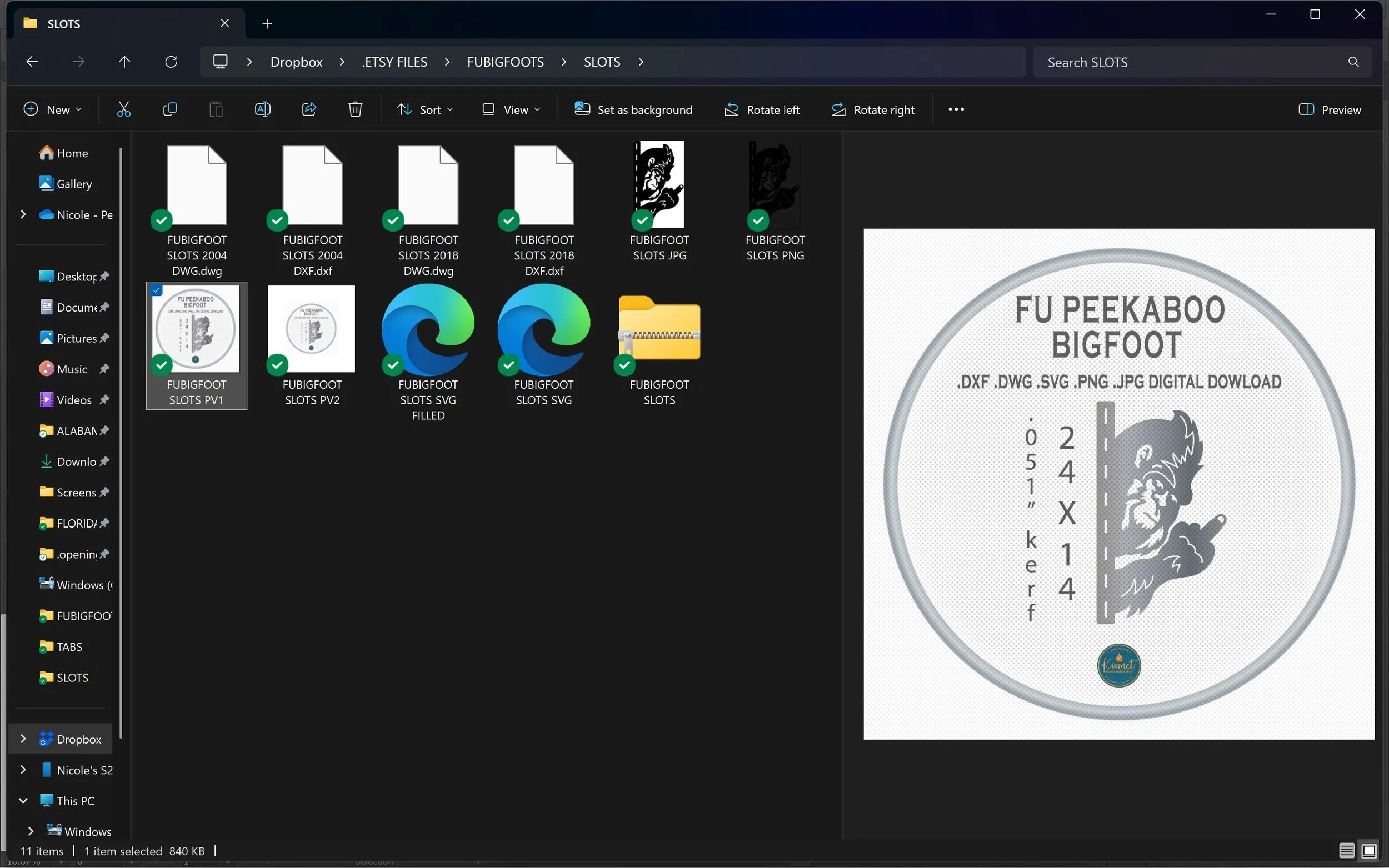Click Rotate right button
This screenshot has height=868, width=1389.
[x=873, y=109]
